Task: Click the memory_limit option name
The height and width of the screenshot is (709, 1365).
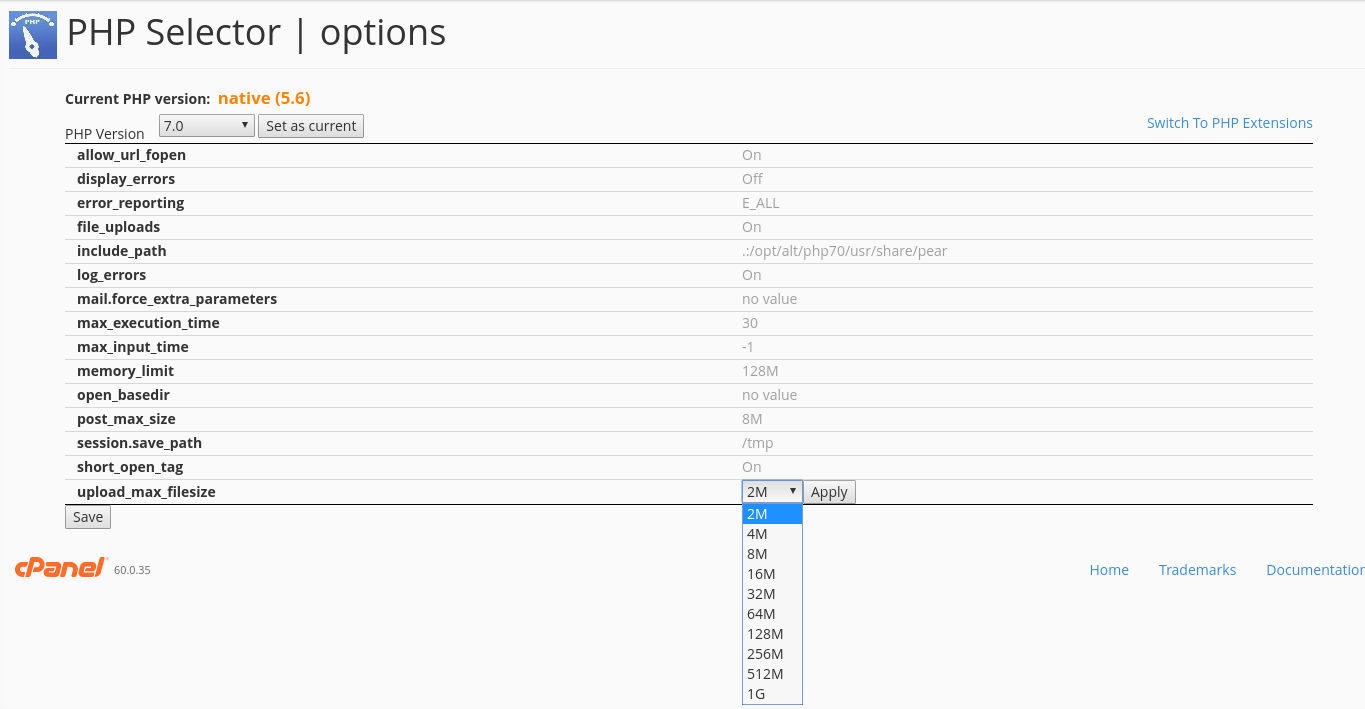Action: coord(126,371)
